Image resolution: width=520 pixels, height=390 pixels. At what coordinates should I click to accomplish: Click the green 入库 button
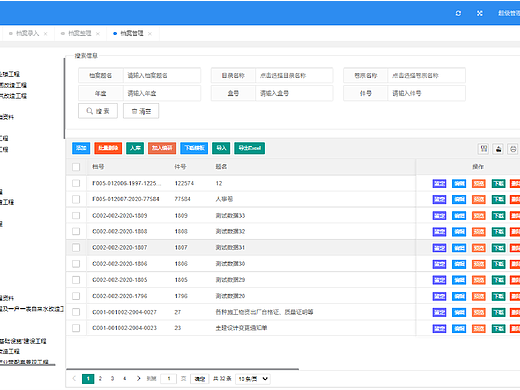pyautogui.click(x=135, y=148)
